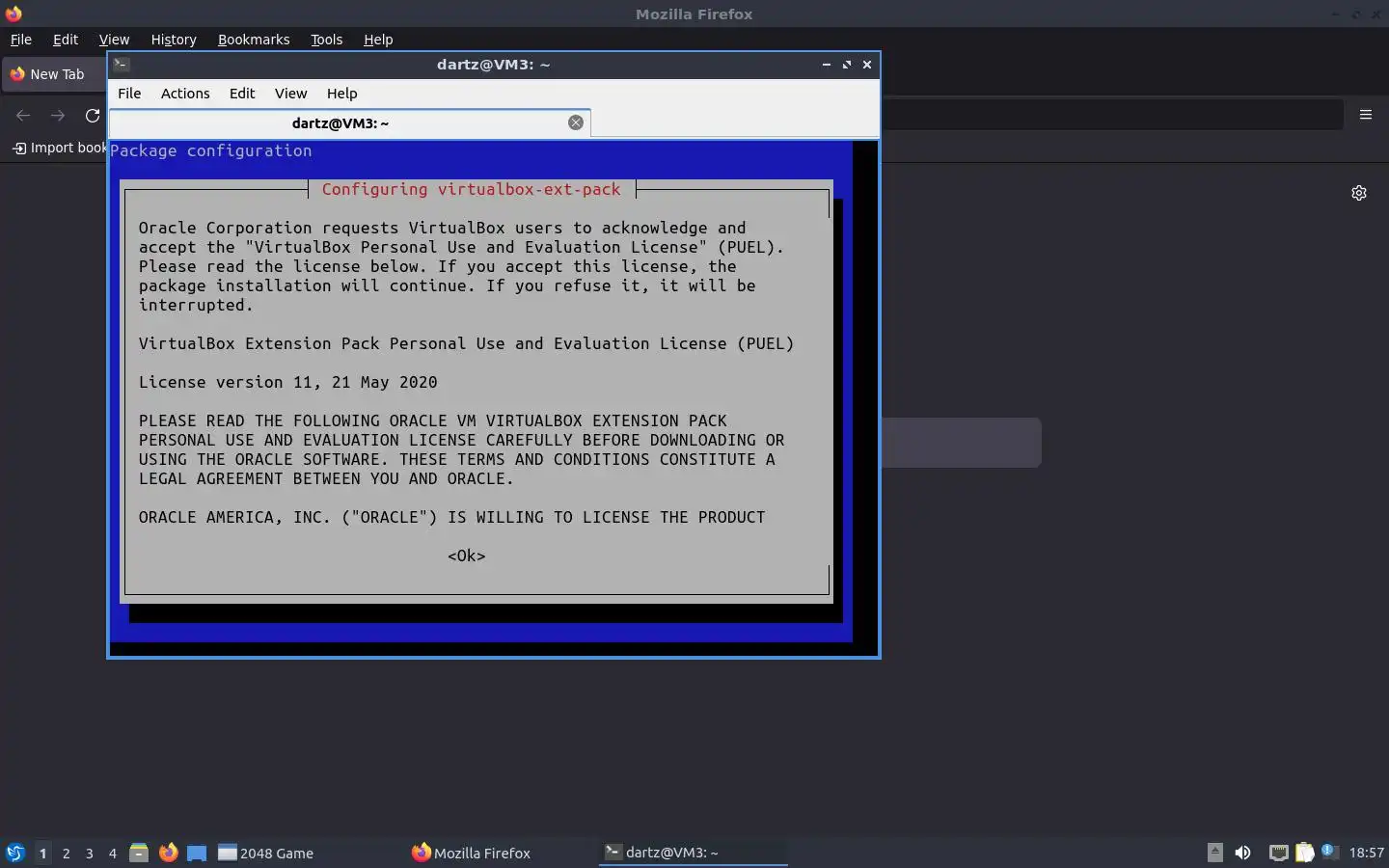Open Firefox Edit menu
1389x868 pixels.
click(x=66, y=40)
